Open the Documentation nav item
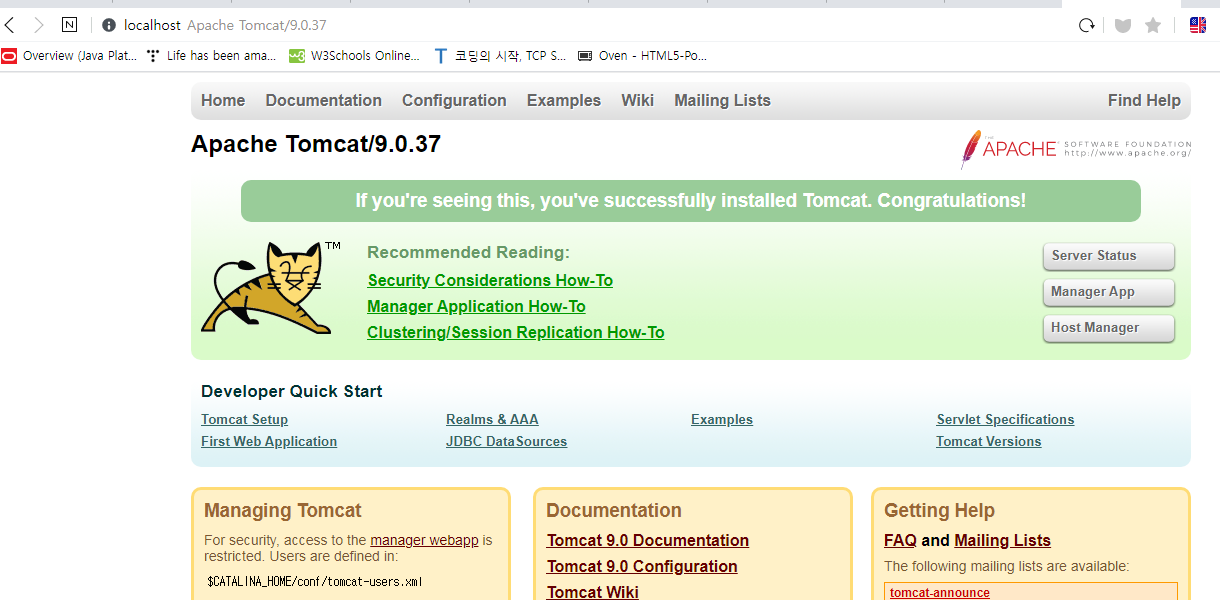 click(324, 100)
